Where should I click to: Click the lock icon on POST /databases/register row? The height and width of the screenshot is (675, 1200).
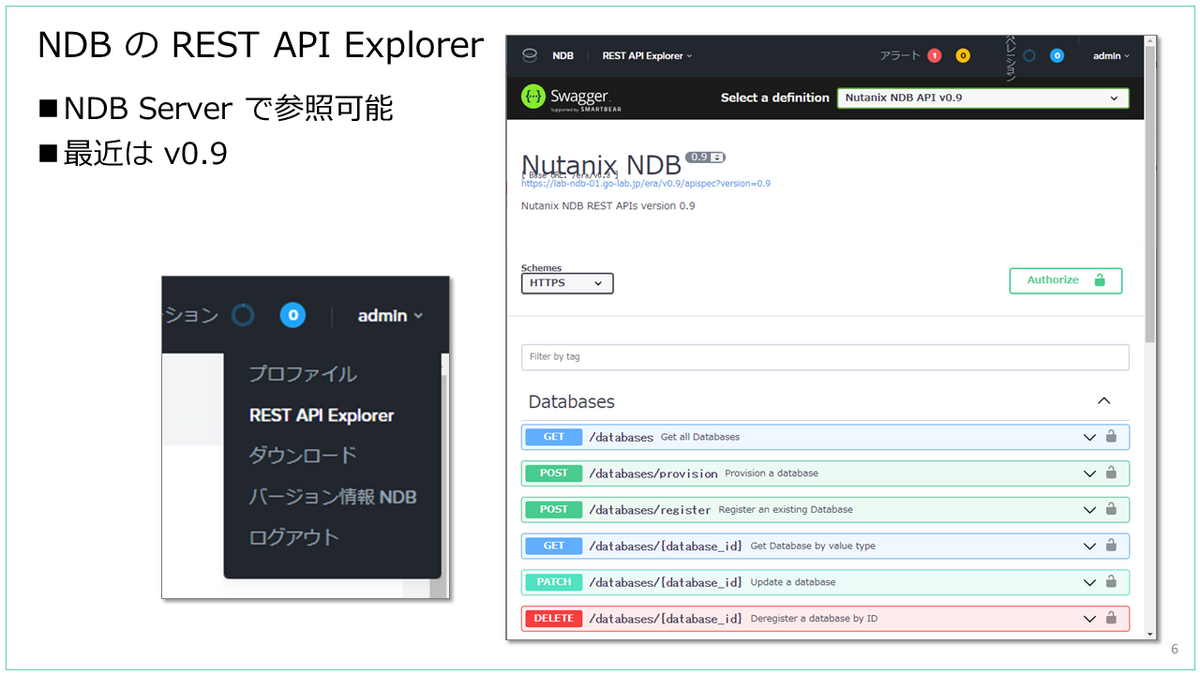1111,509
